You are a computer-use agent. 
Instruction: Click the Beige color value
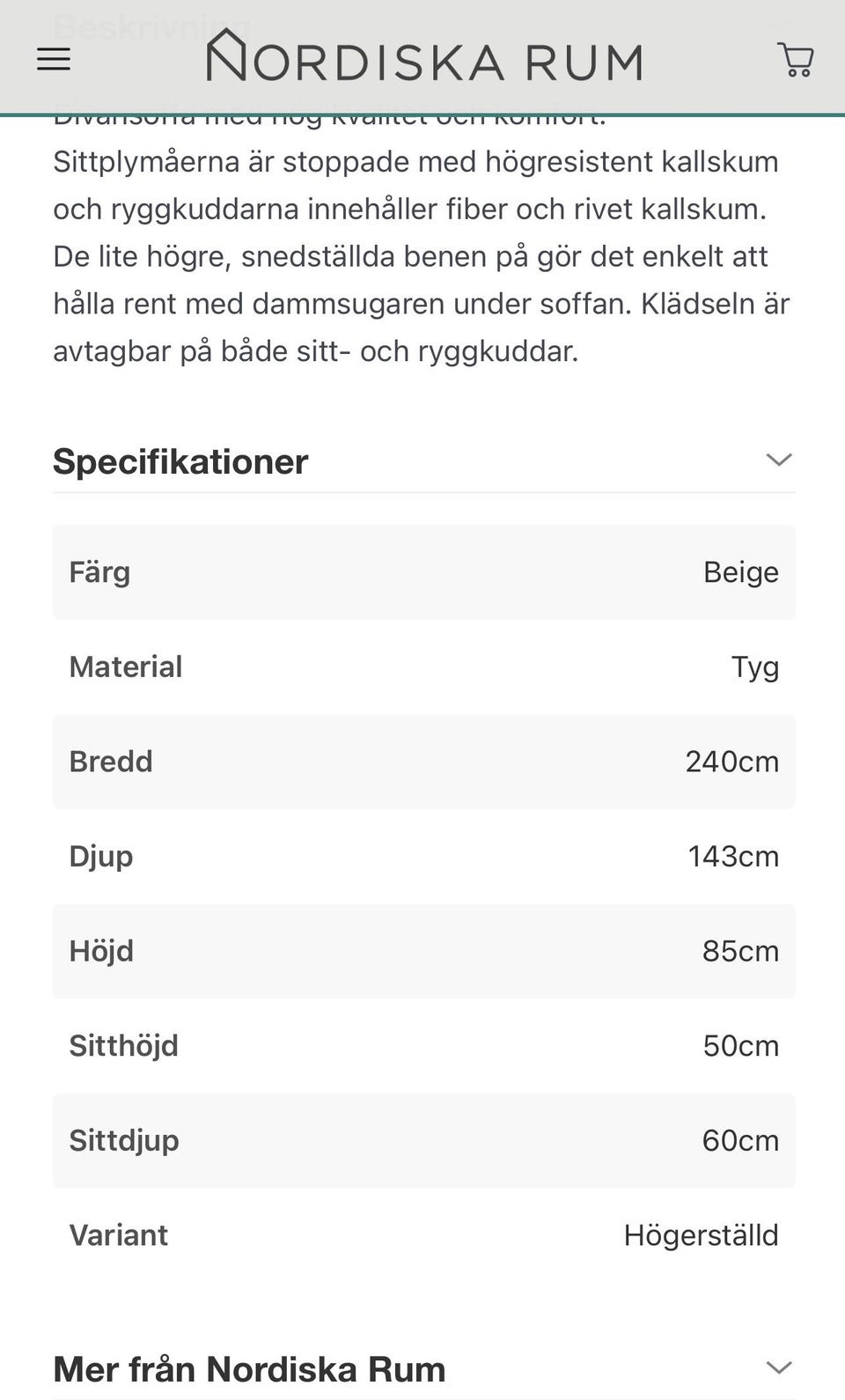(x=740, y=572)
